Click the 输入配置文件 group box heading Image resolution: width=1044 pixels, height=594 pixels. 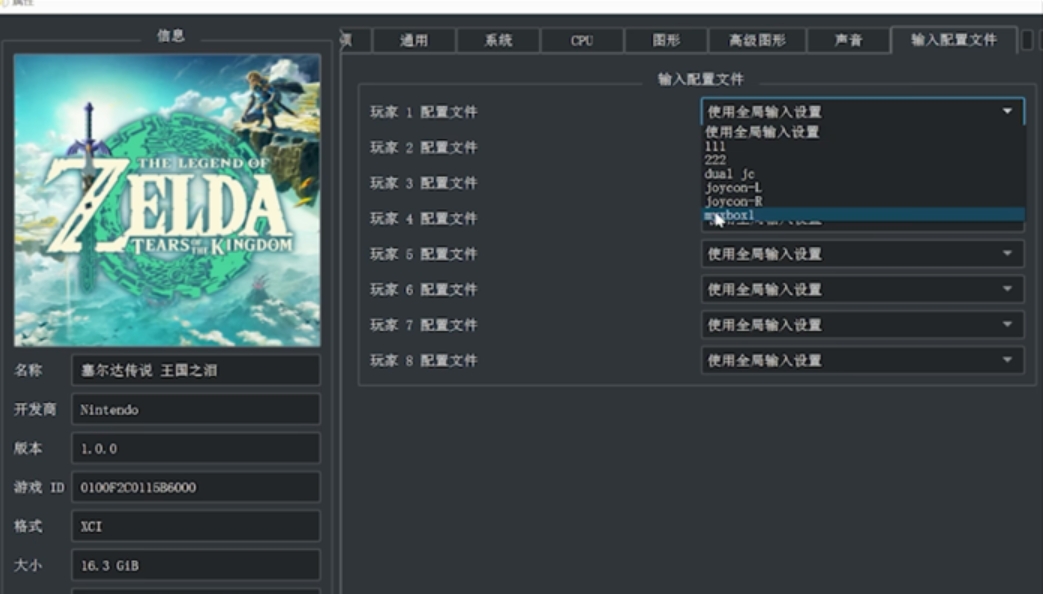[700, 79]
